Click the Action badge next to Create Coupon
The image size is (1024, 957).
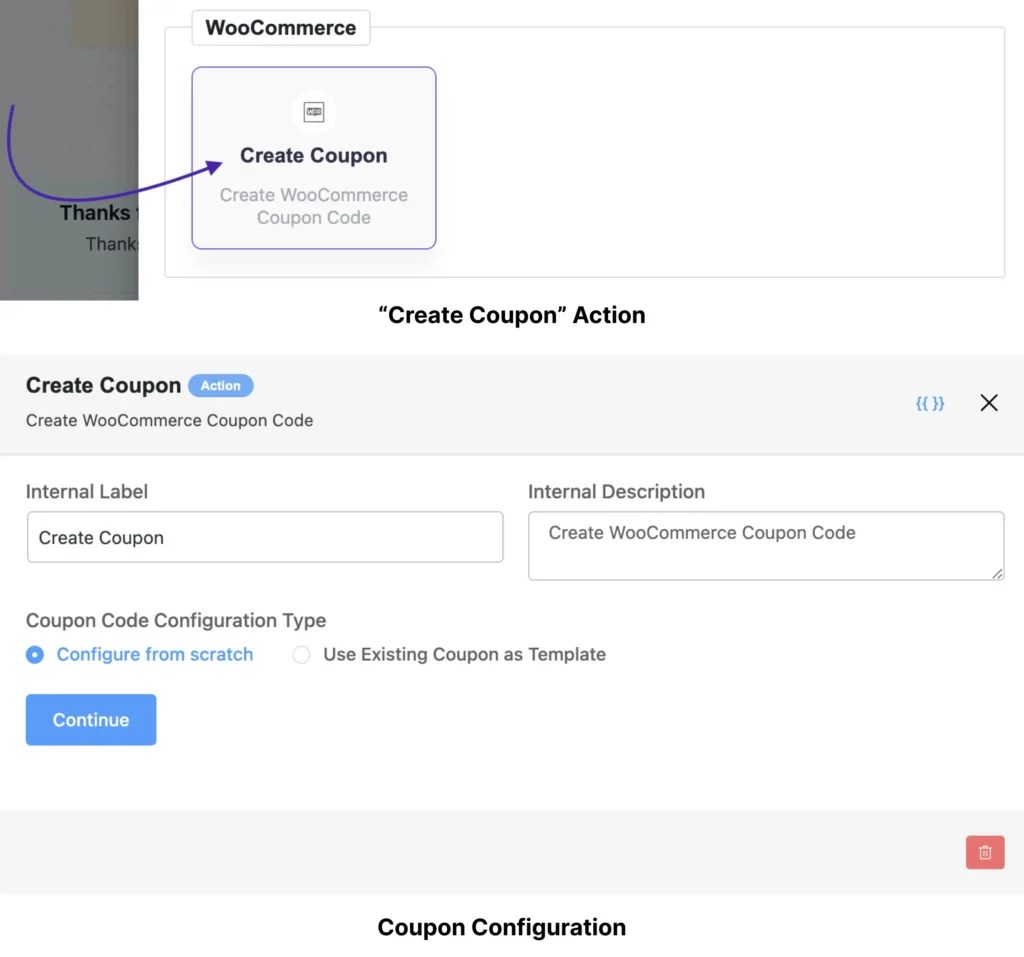221,386
